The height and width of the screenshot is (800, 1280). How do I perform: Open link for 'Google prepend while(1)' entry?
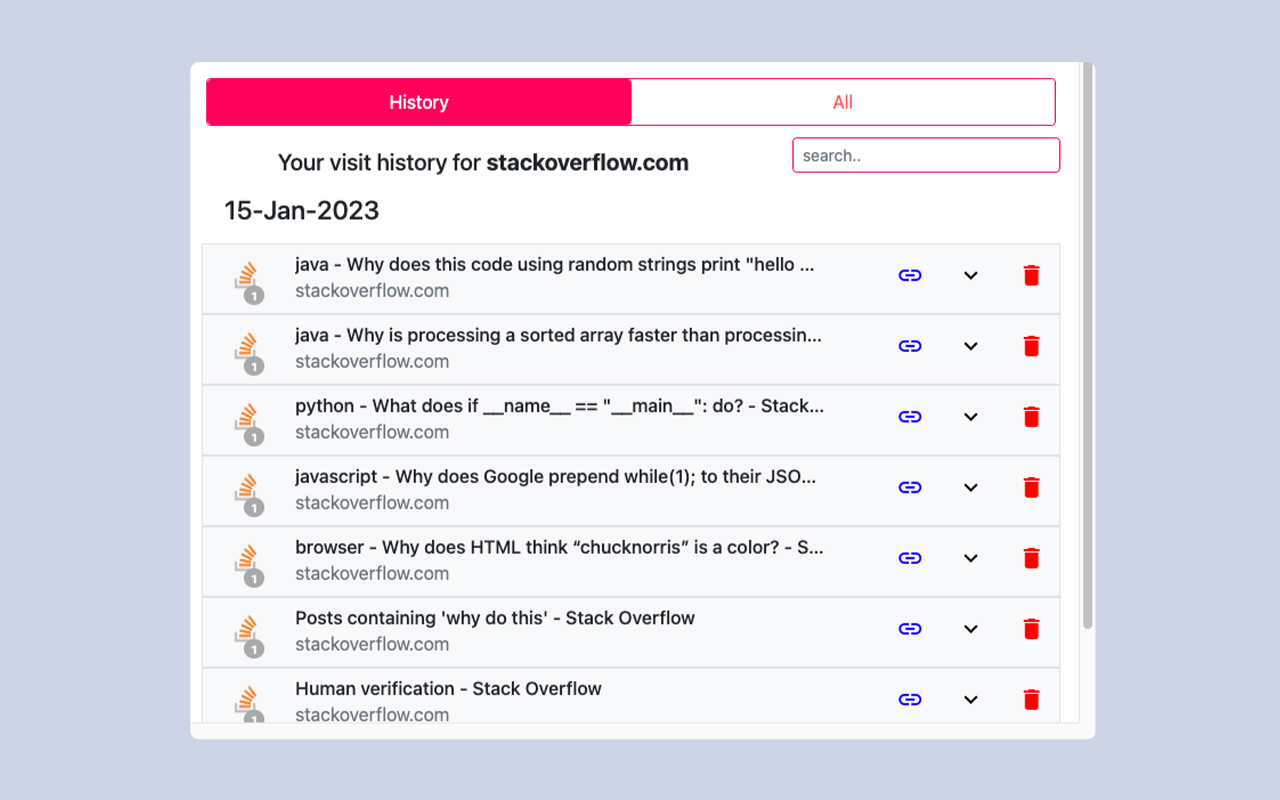[x=910, y=487]
